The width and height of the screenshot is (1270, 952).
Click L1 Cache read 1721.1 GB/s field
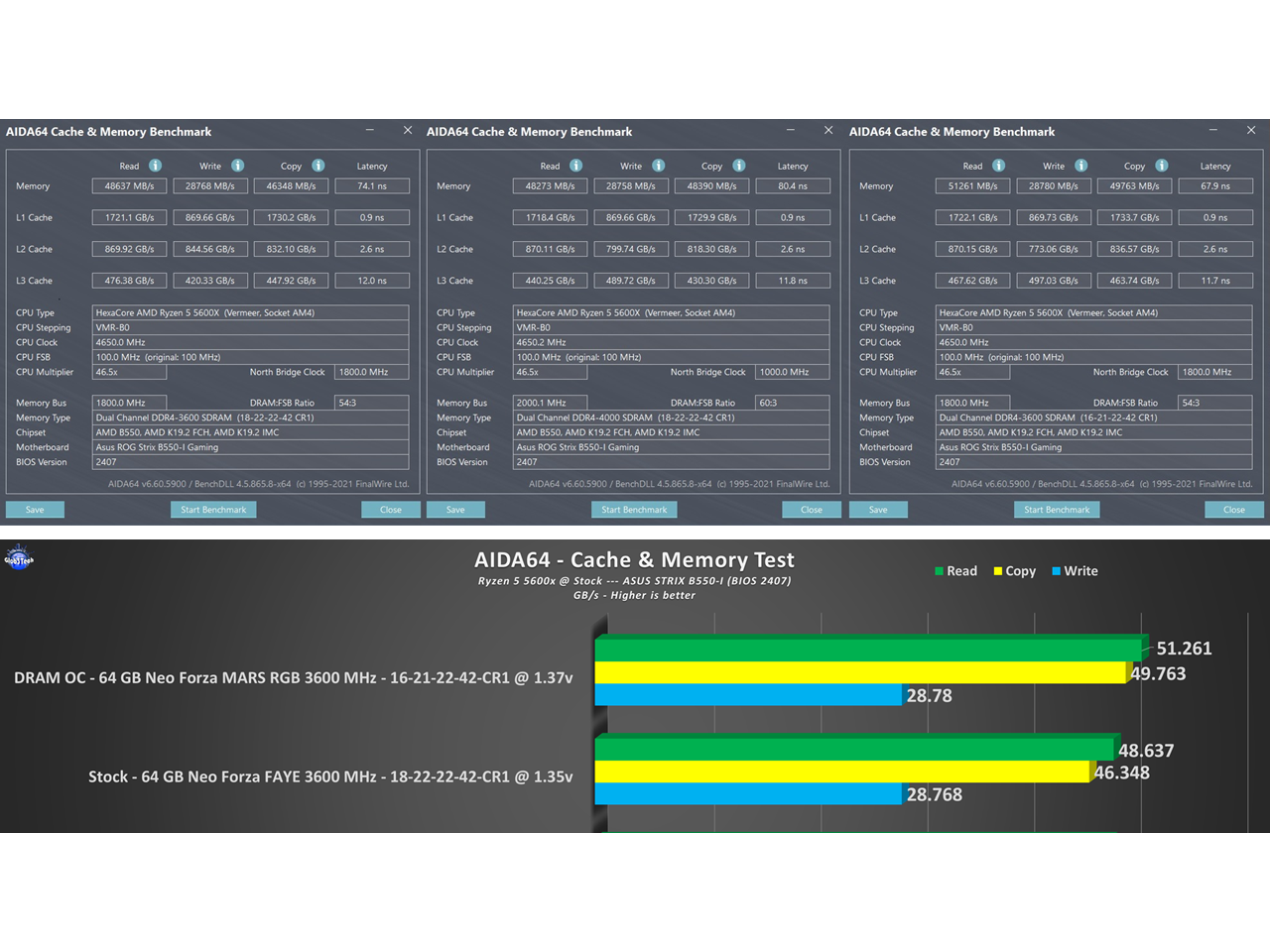pyautogui.click(x=130, y=217)
